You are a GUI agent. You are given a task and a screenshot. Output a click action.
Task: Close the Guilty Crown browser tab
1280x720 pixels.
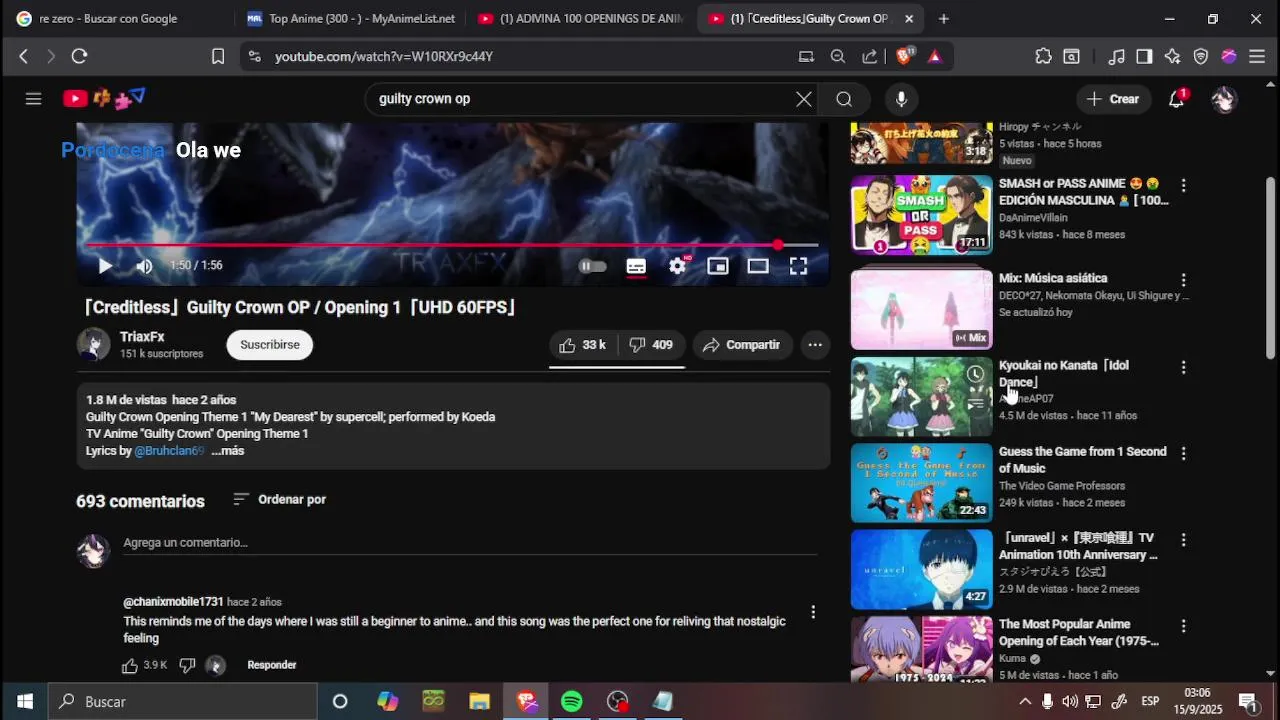tap(908, 18)
